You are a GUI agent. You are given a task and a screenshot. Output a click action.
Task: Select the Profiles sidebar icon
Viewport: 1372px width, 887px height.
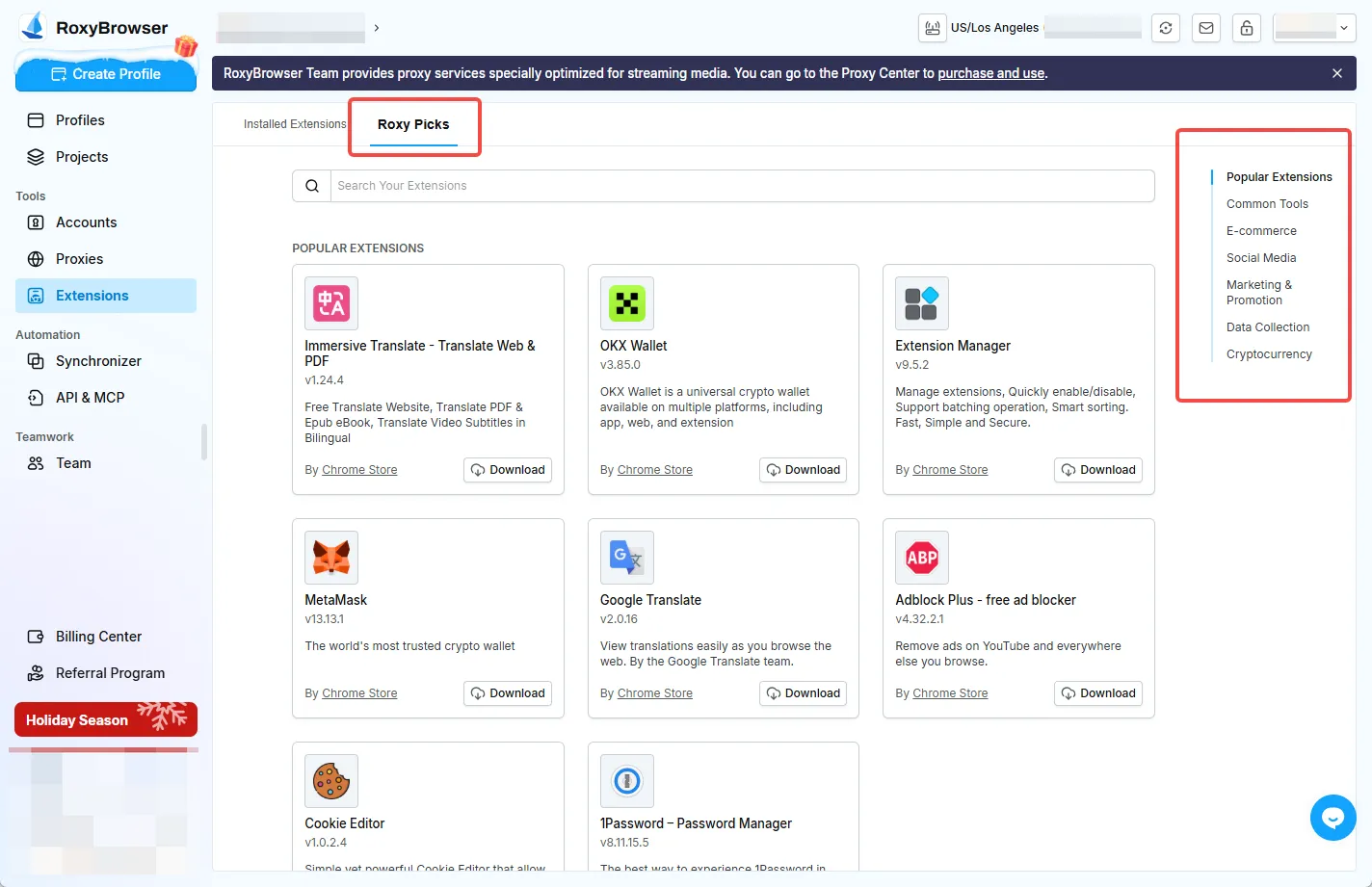[x=37, y=119]
